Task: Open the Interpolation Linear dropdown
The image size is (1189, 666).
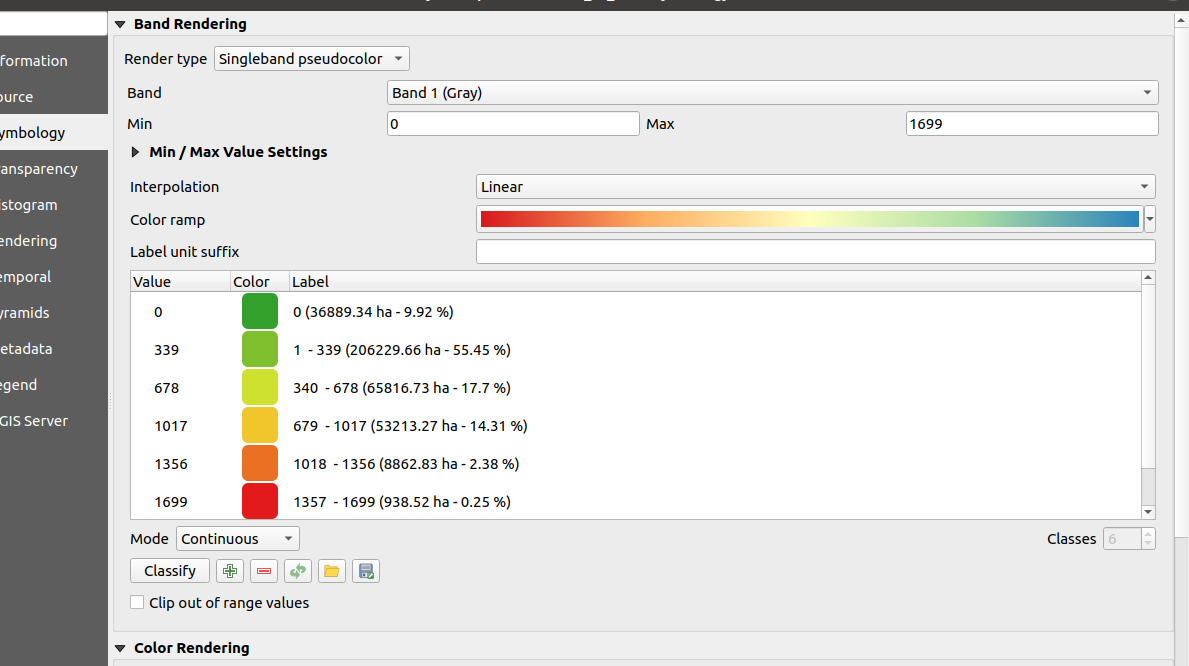Action: click(815, 187)
